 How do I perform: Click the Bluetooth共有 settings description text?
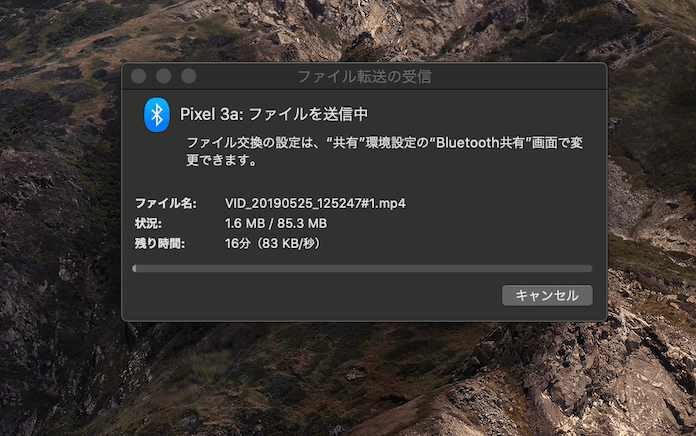384,151
